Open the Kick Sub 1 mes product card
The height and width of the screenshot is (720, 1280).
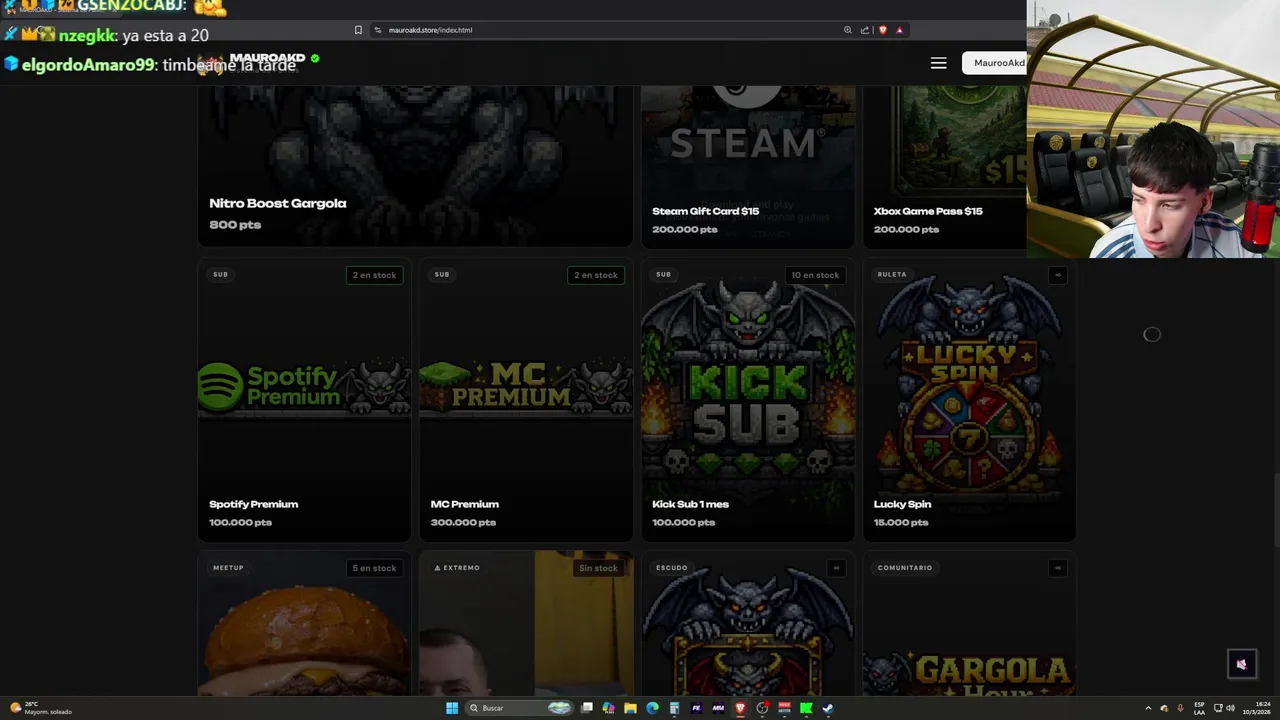(748, 400)
